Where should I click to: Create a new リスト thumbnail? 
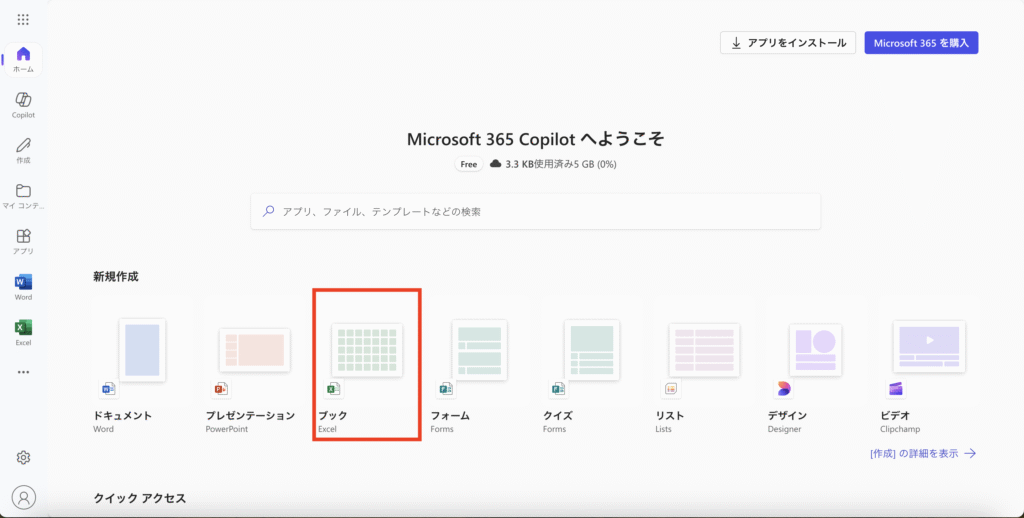704,350
